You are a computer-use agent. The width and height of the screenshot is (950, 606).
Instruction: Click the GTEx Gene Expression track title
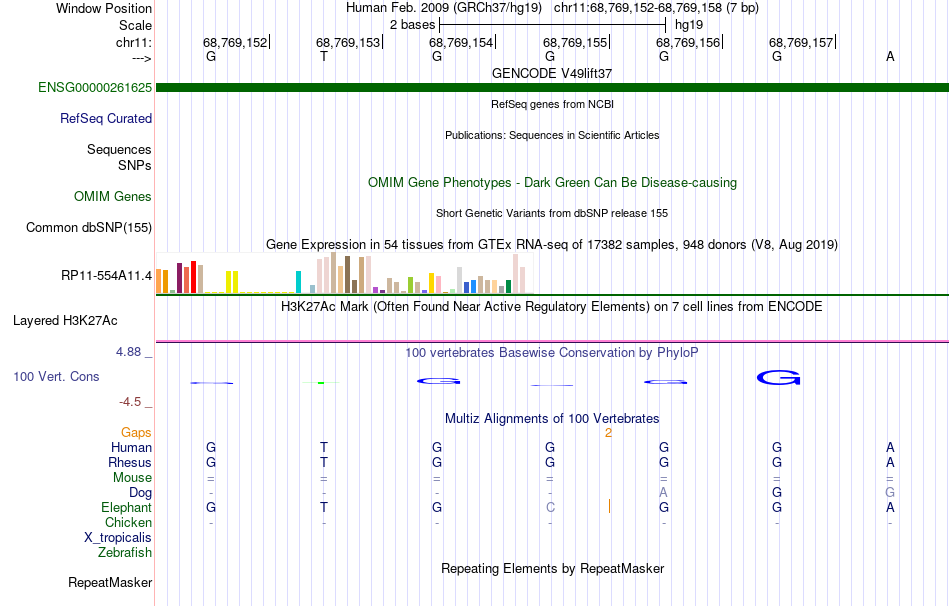pyautogui.click(x=552, y=245)
